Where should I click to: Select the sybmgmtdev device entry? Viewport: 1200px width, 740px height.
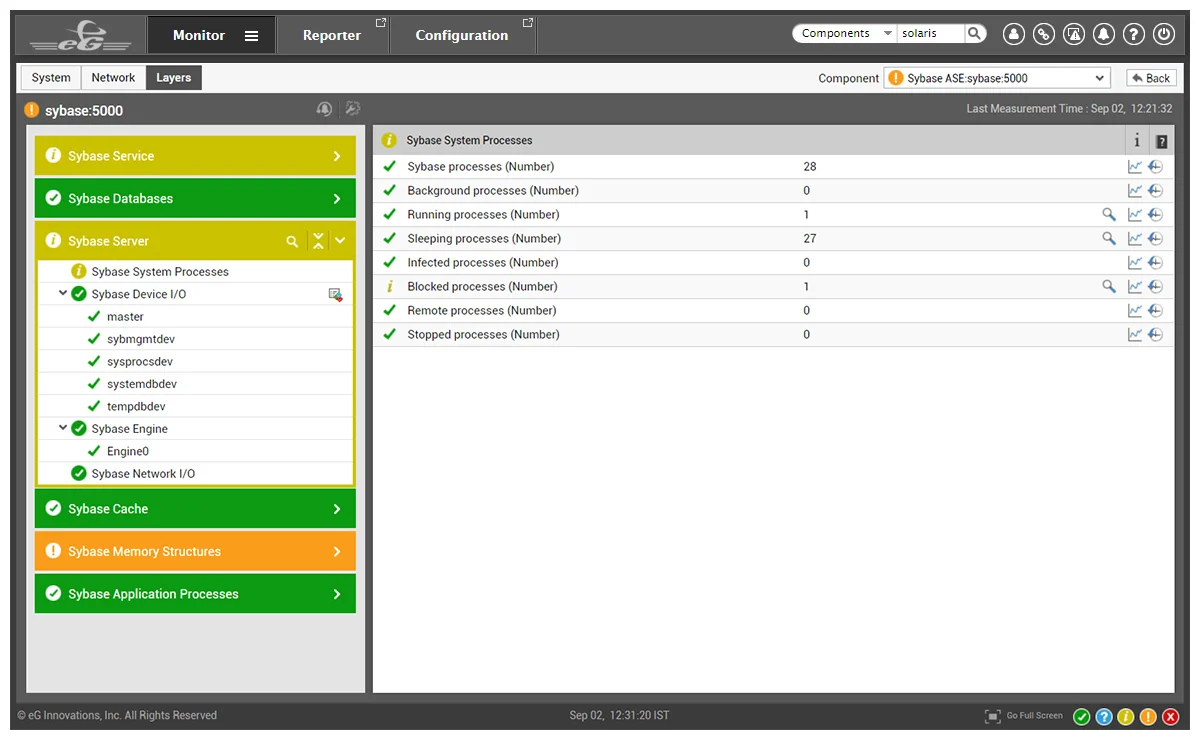141,339
